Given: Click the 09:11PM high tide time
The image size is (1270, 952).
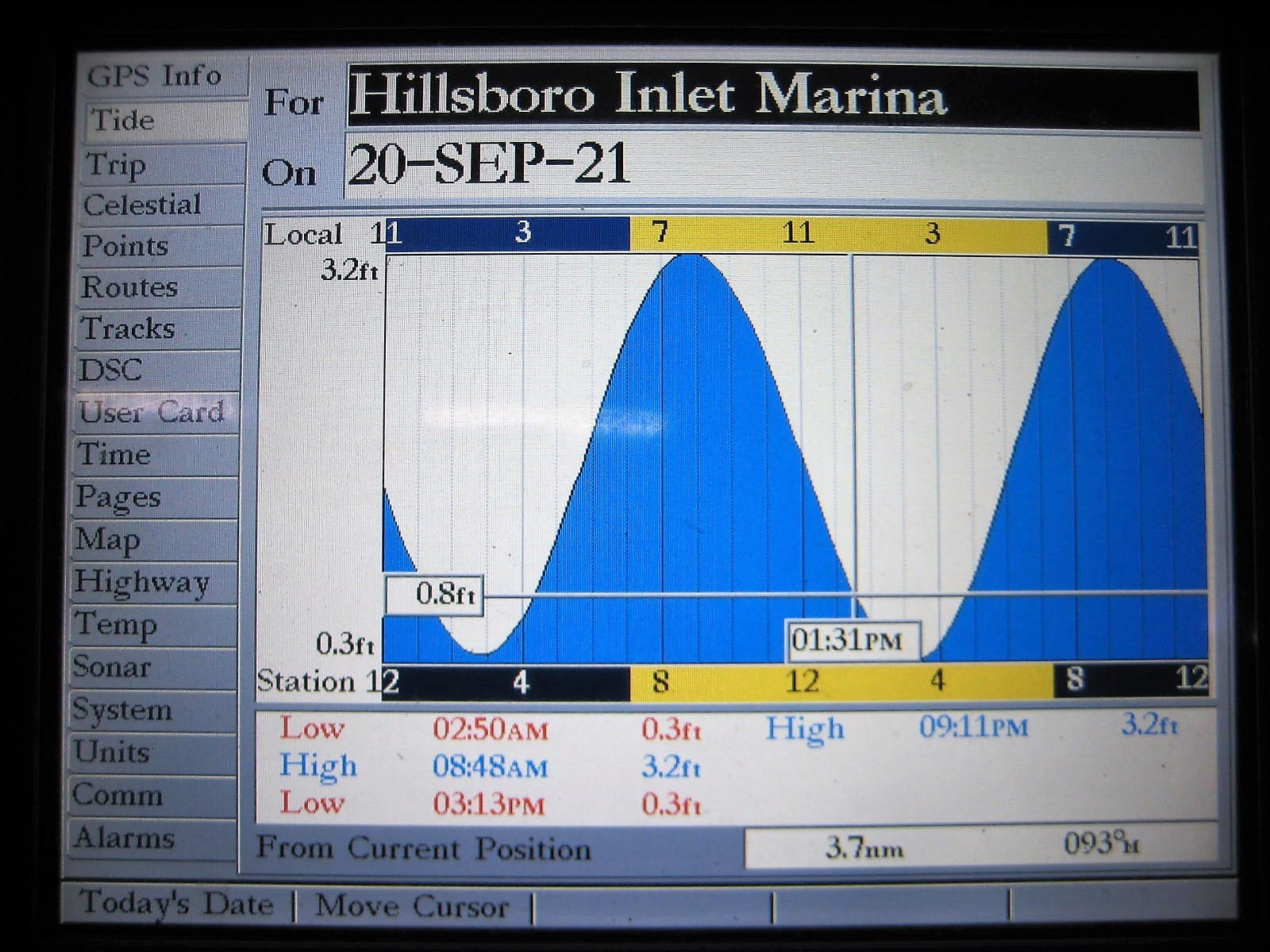Looking at the screenshot, I should click(x=974, y=727).
